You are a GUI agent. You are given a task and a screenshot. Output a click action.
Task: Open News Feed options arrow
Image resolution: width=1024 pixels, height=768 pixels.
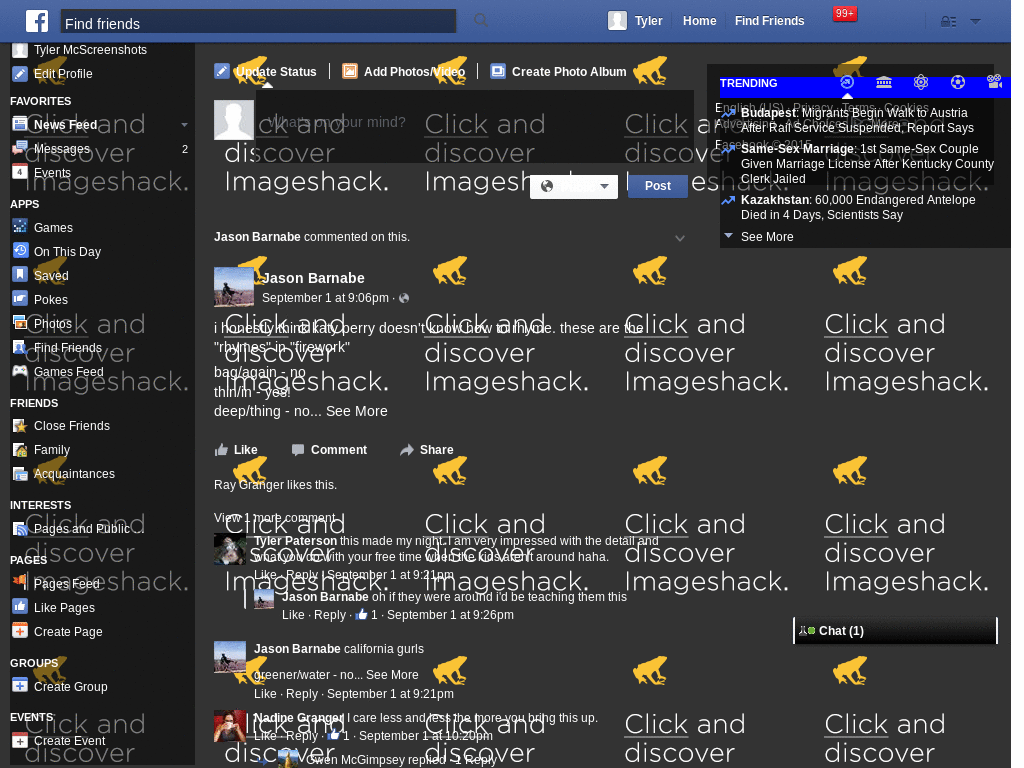pyautogui.click(x=184, y=125)
